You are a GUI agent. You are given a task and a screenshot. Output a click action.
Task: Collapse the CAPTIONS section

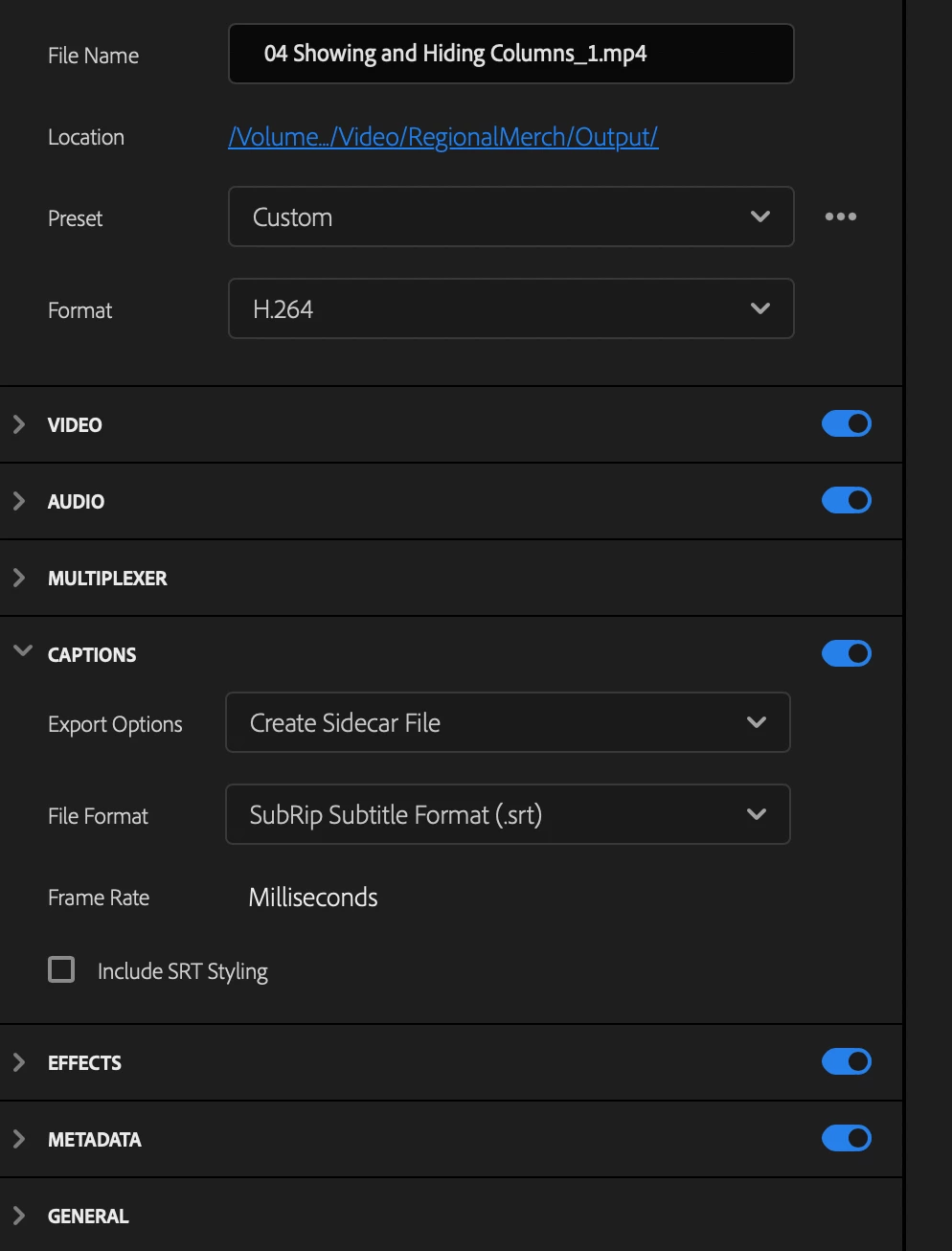tap(23, 651)
